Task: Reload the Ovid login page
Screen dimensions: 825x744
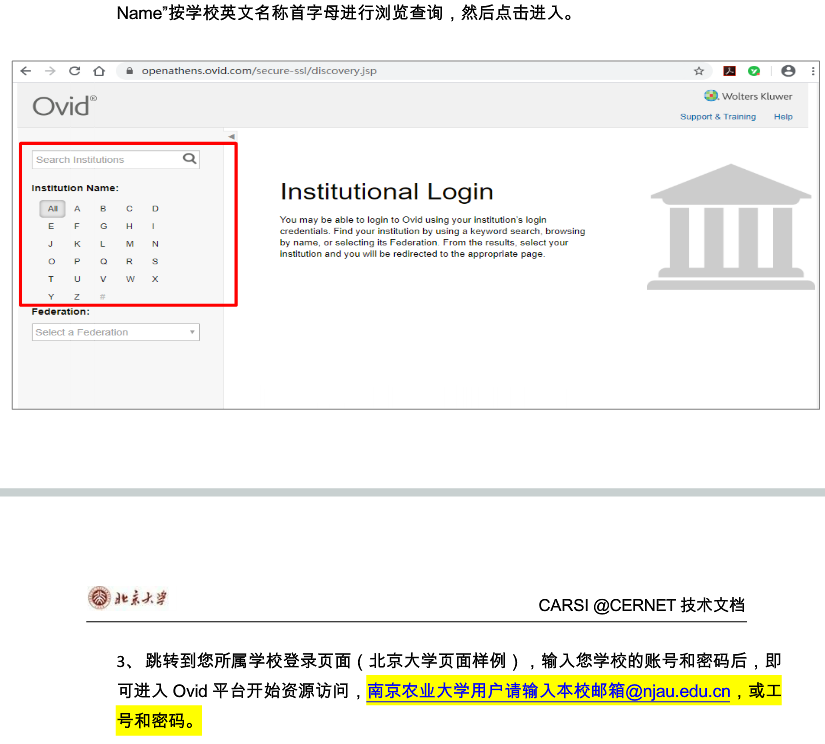Action: click(74, 71)
